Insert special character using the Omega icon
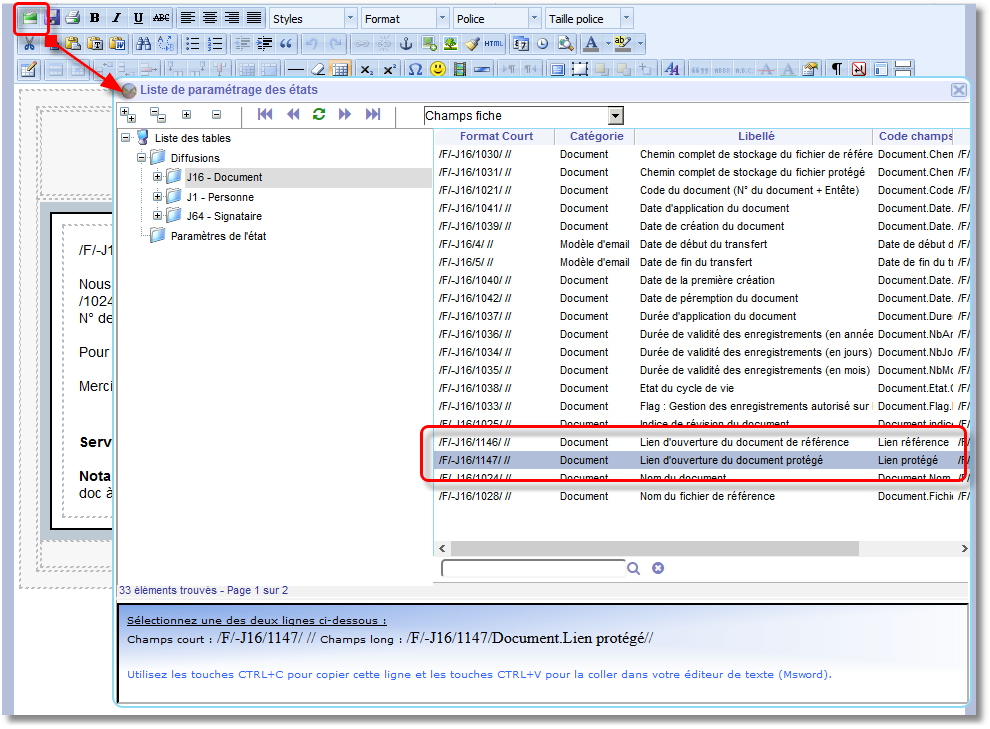The height and width of the screenshot is (729, 990). click(x=415, y=69)
